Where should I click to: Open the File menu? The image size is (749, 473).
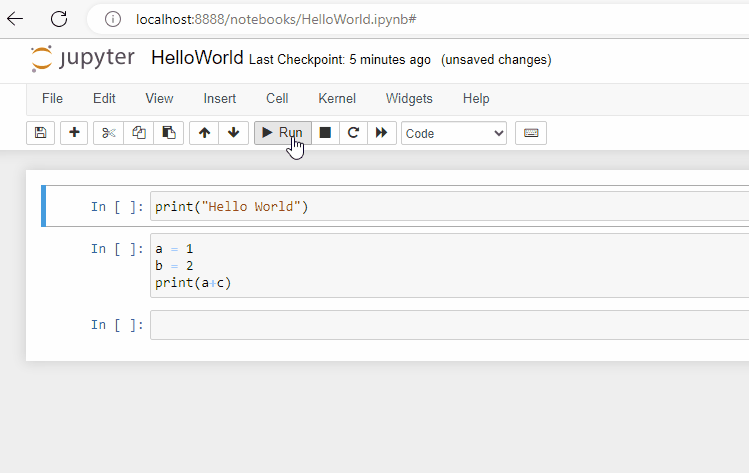(x=52, y=99)
